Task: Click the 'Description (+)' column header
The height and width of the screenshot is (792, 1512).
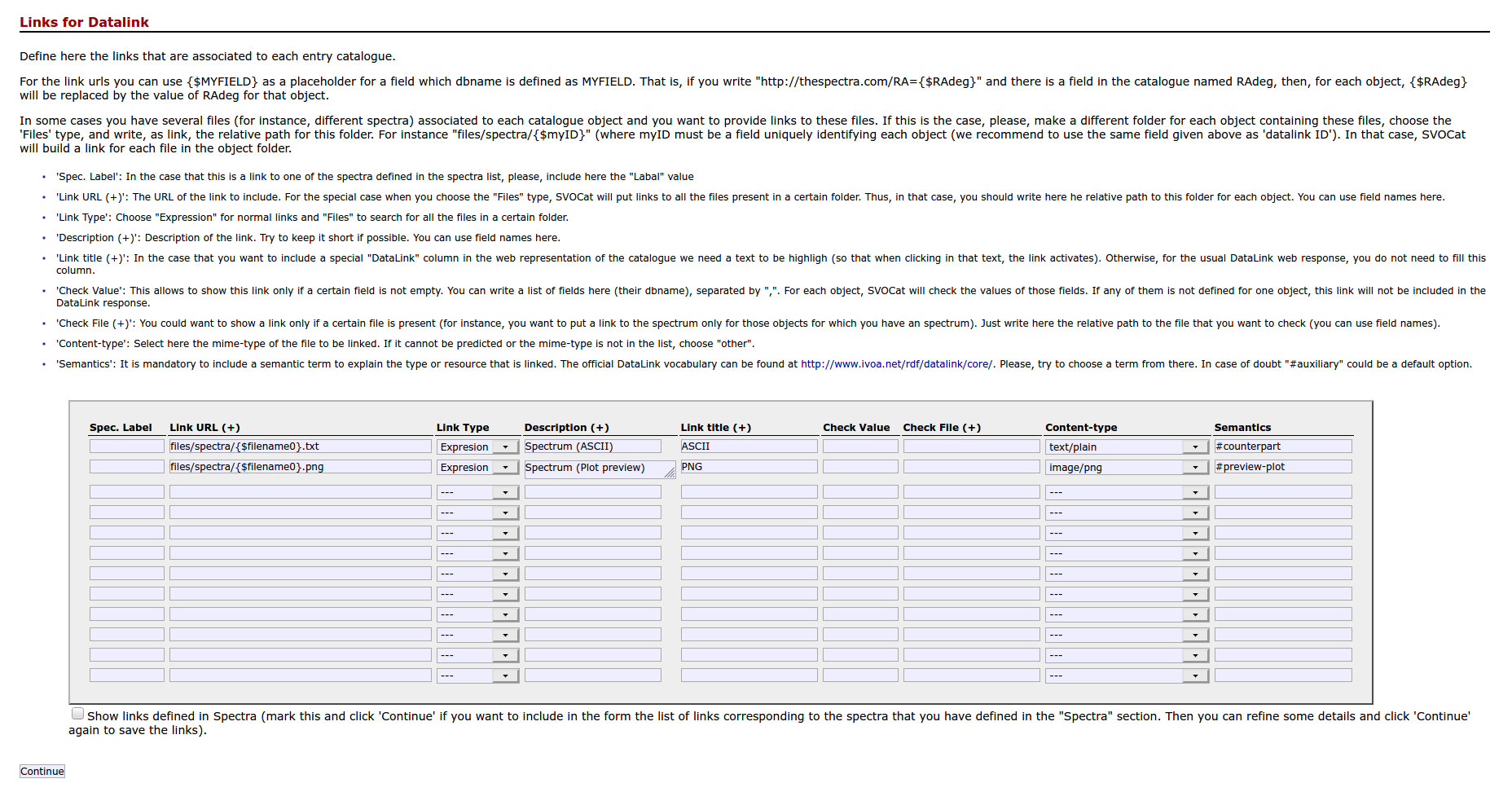Action: pyautogui.click(x=567, y=427)
